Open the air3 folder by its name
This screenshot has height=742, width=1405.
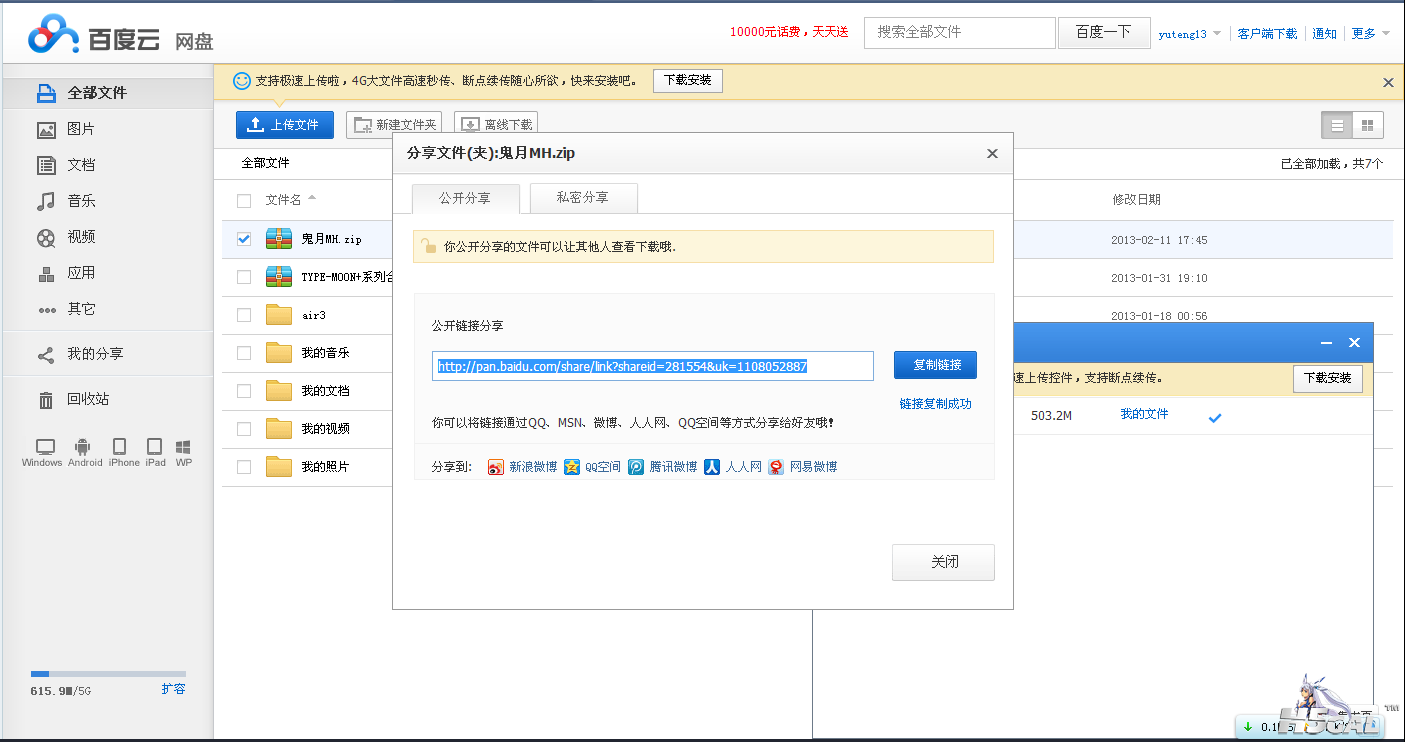pyautogui.click(x=314, y=316)
